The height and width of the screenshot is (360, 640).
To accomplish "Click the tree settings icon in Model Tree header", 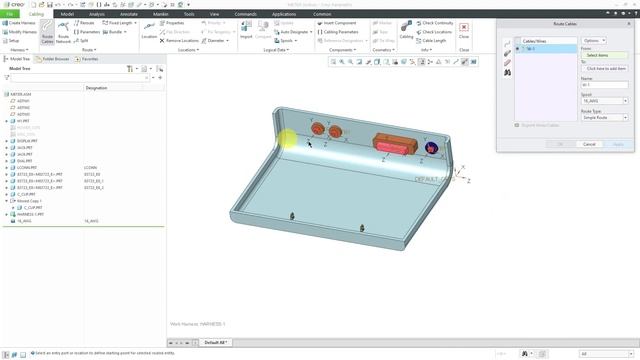I will click(x=130, y=69).
